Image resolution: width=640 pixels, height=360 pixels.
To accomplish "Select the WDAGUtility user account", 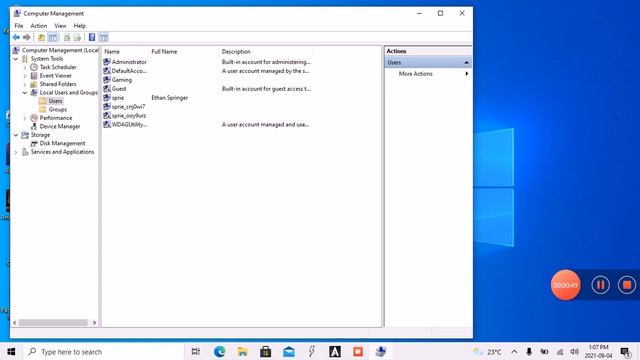I will coord(125,125).
